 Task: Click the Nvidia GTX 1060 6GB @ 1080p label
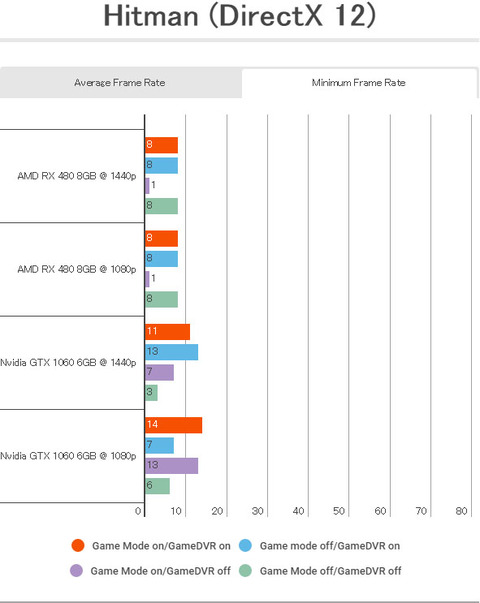pyautogui.click(x=68, y=456)
